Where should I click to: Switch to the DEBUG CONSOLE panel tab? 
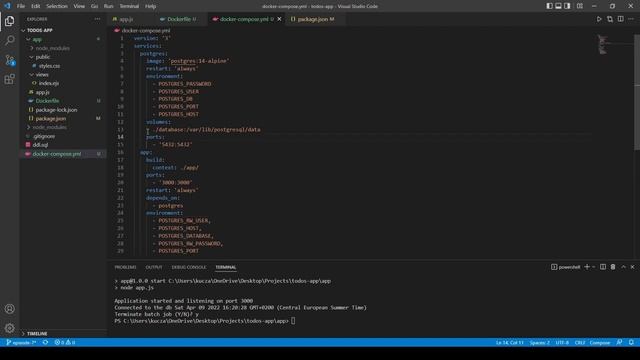(x=189, y=267)
